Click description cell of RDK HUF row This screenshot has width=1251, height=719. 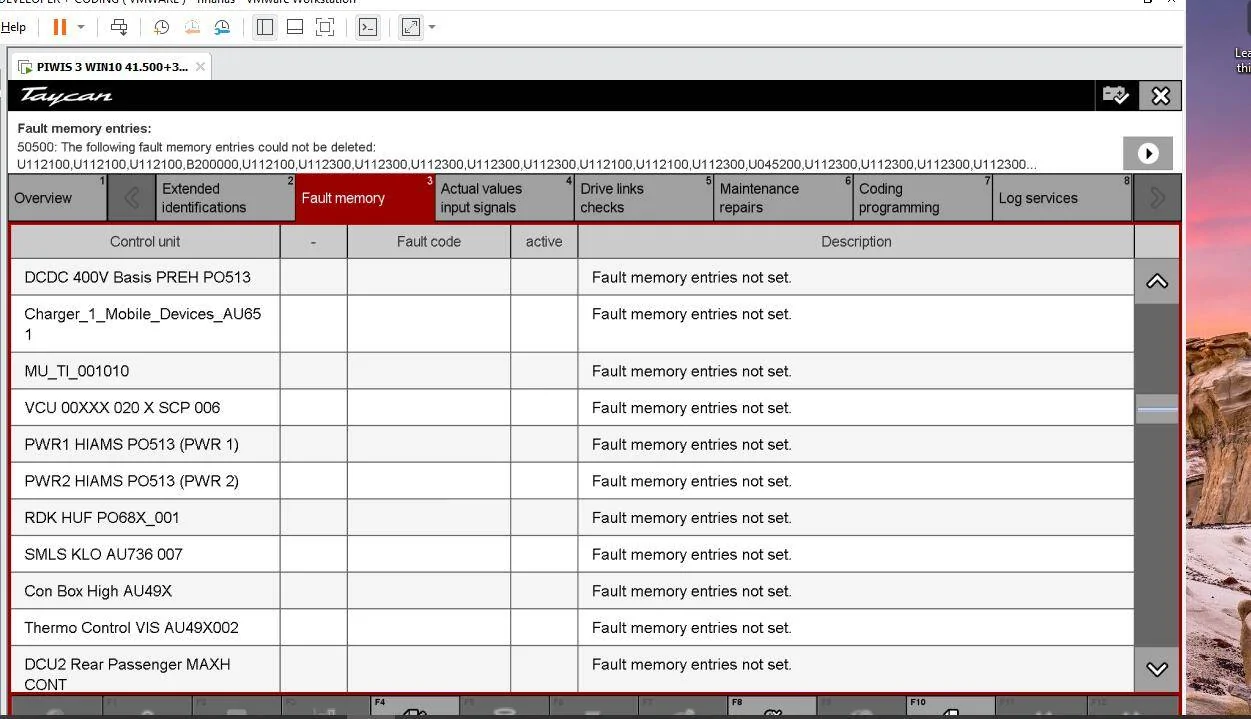pyautogui.click(x=856, y=518)
